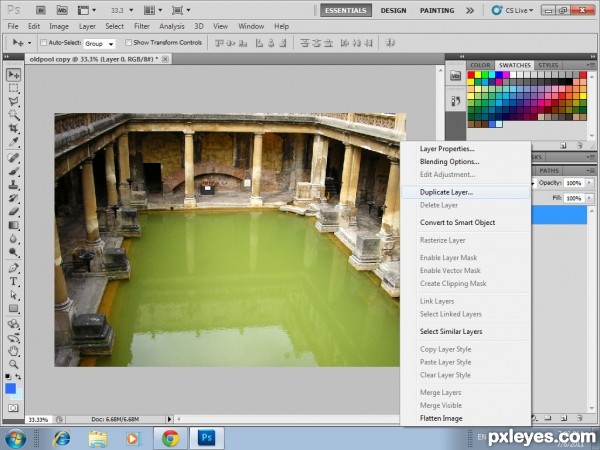
Task: Switch to the Paths tab
Action: coord(549,171)
